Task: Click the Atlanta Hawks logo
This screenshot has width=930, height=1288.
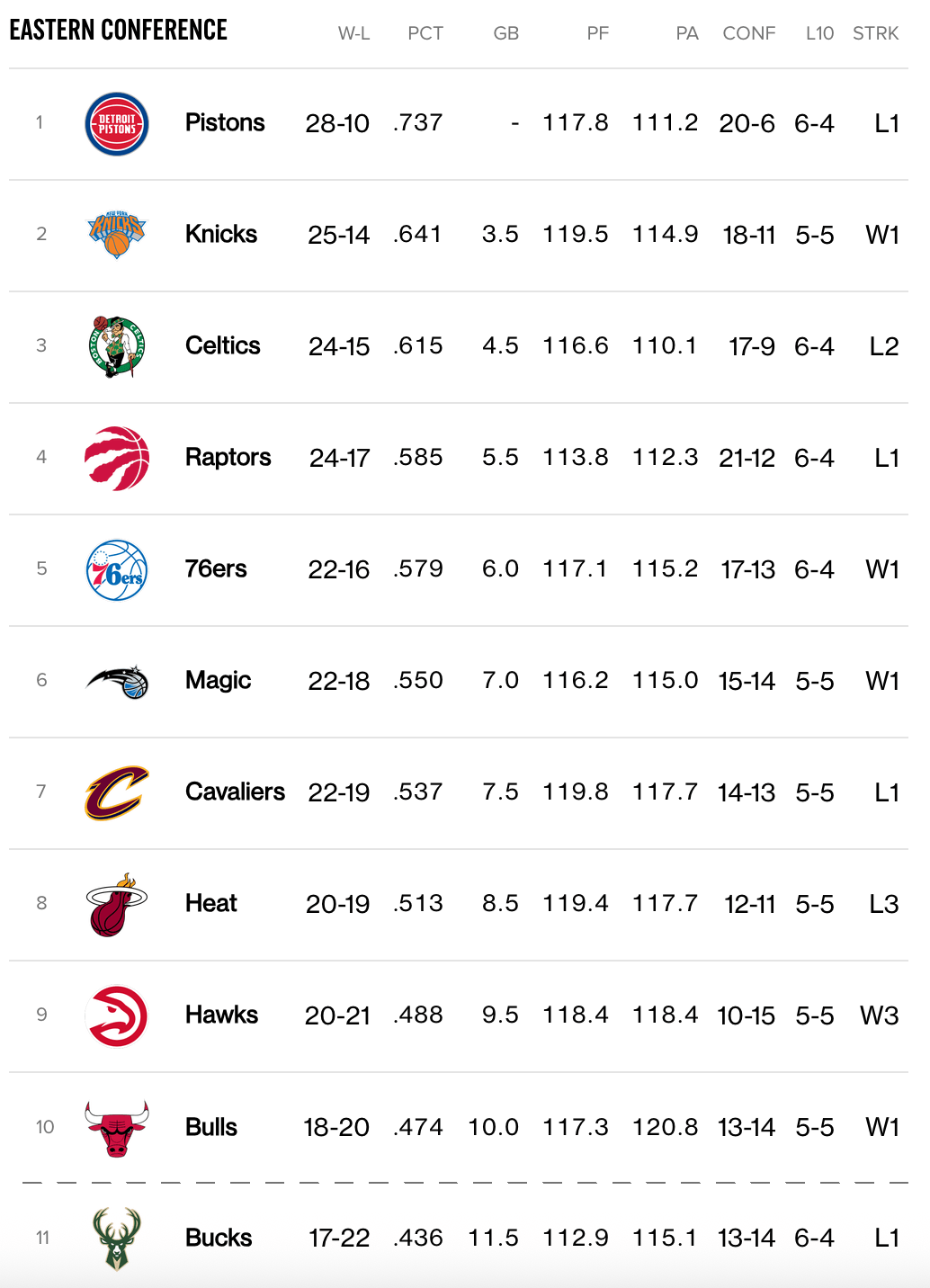Action: [x=117, y=1015]
